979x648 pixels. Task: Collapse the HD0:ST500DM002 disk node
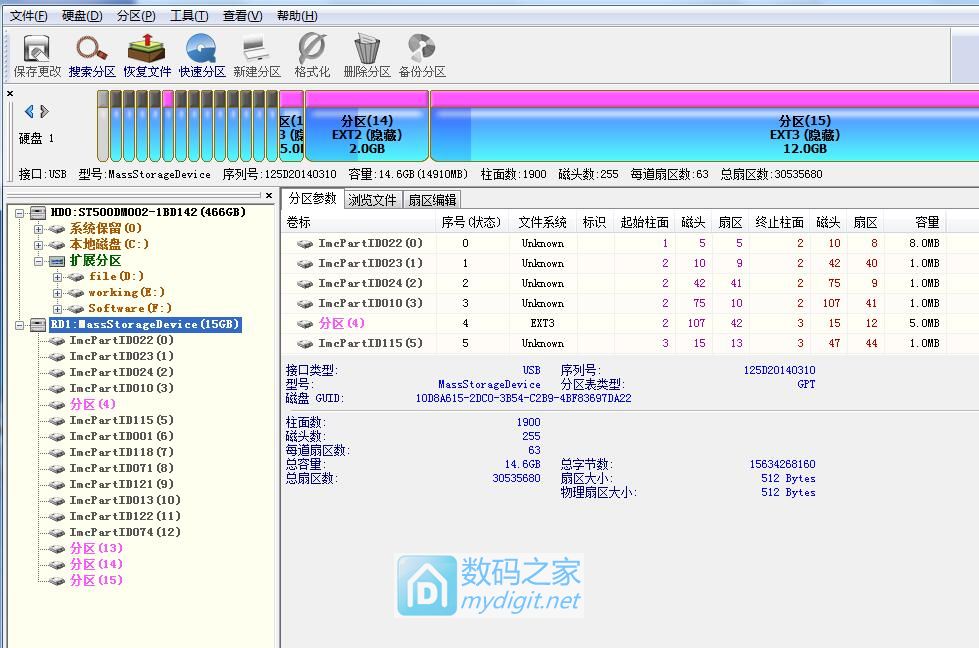(x=20, y=213)
